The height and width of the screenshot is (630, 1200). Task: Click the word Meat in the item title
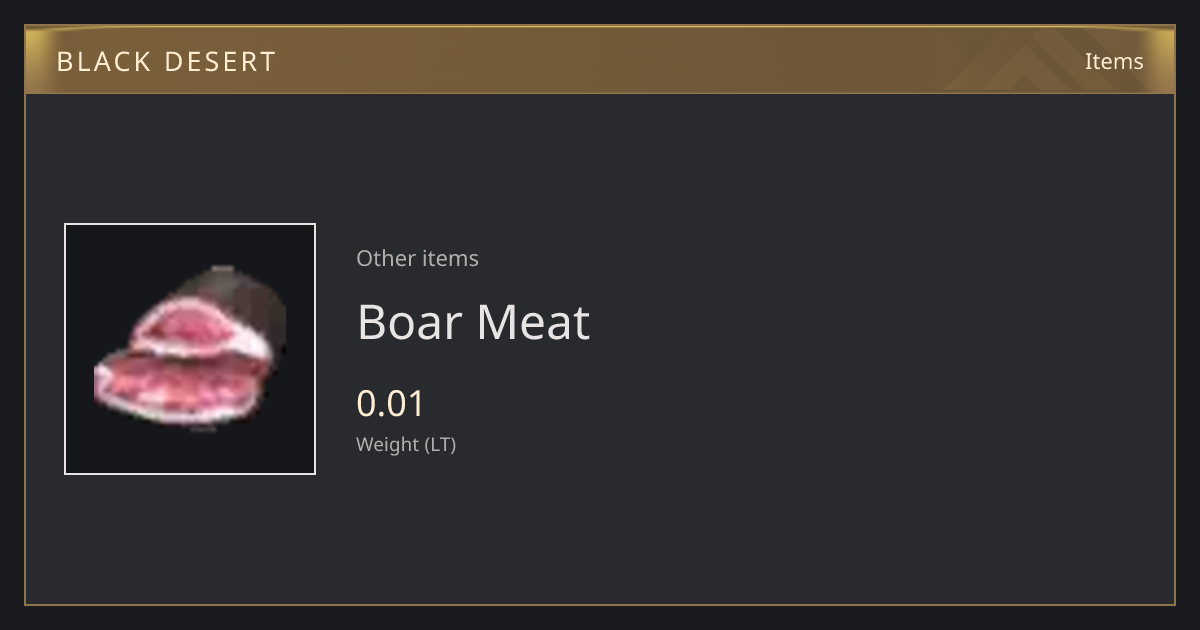[533, 322]
